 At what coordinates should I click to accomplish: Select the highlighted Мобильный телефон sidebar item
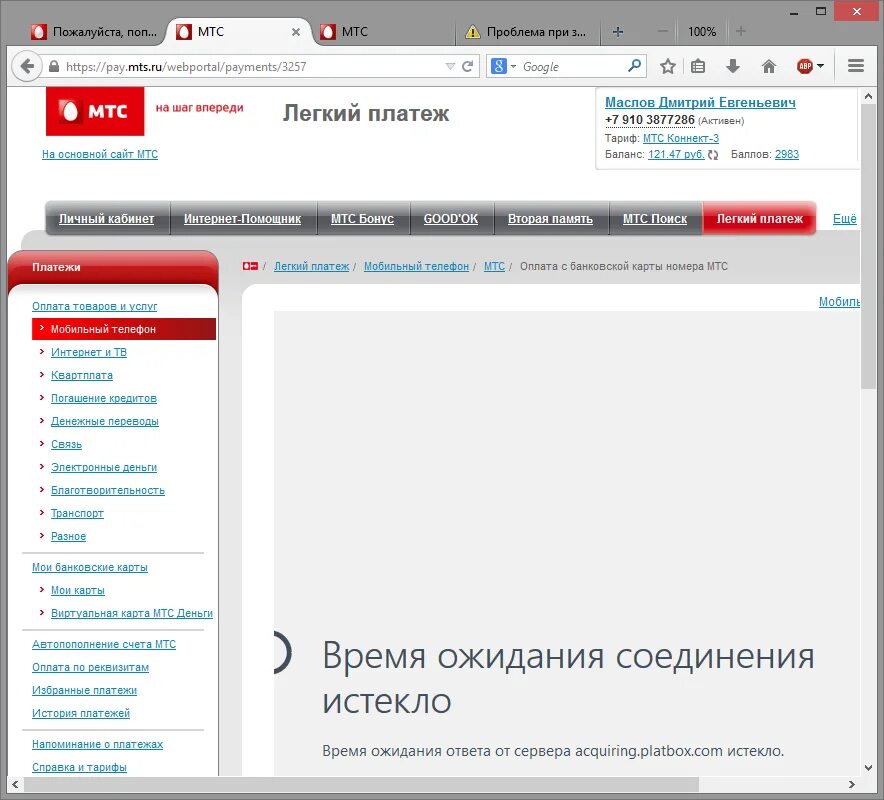point(124,329)
